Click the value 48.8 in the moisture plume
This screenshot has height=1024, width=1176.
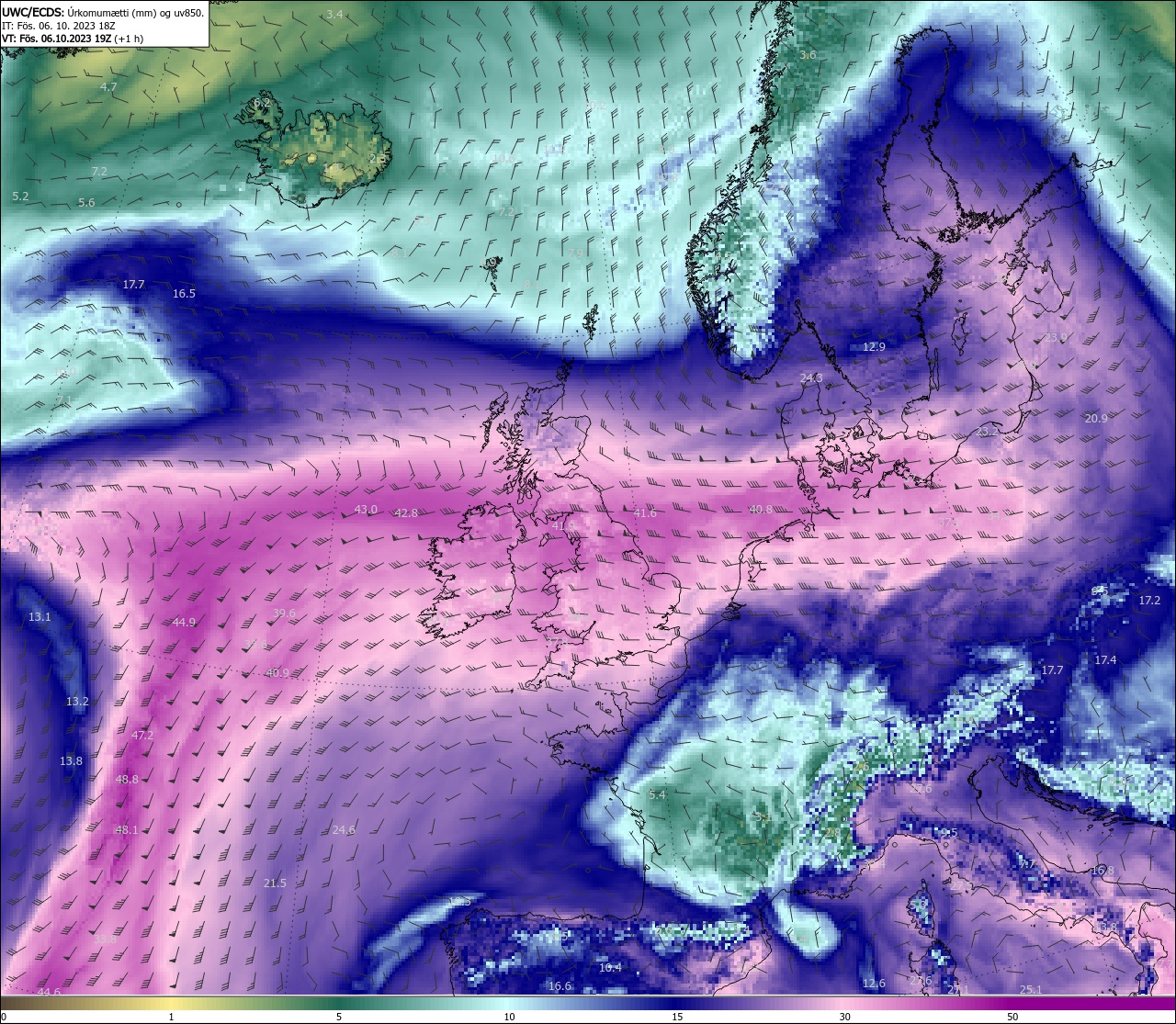coord(127,780)
